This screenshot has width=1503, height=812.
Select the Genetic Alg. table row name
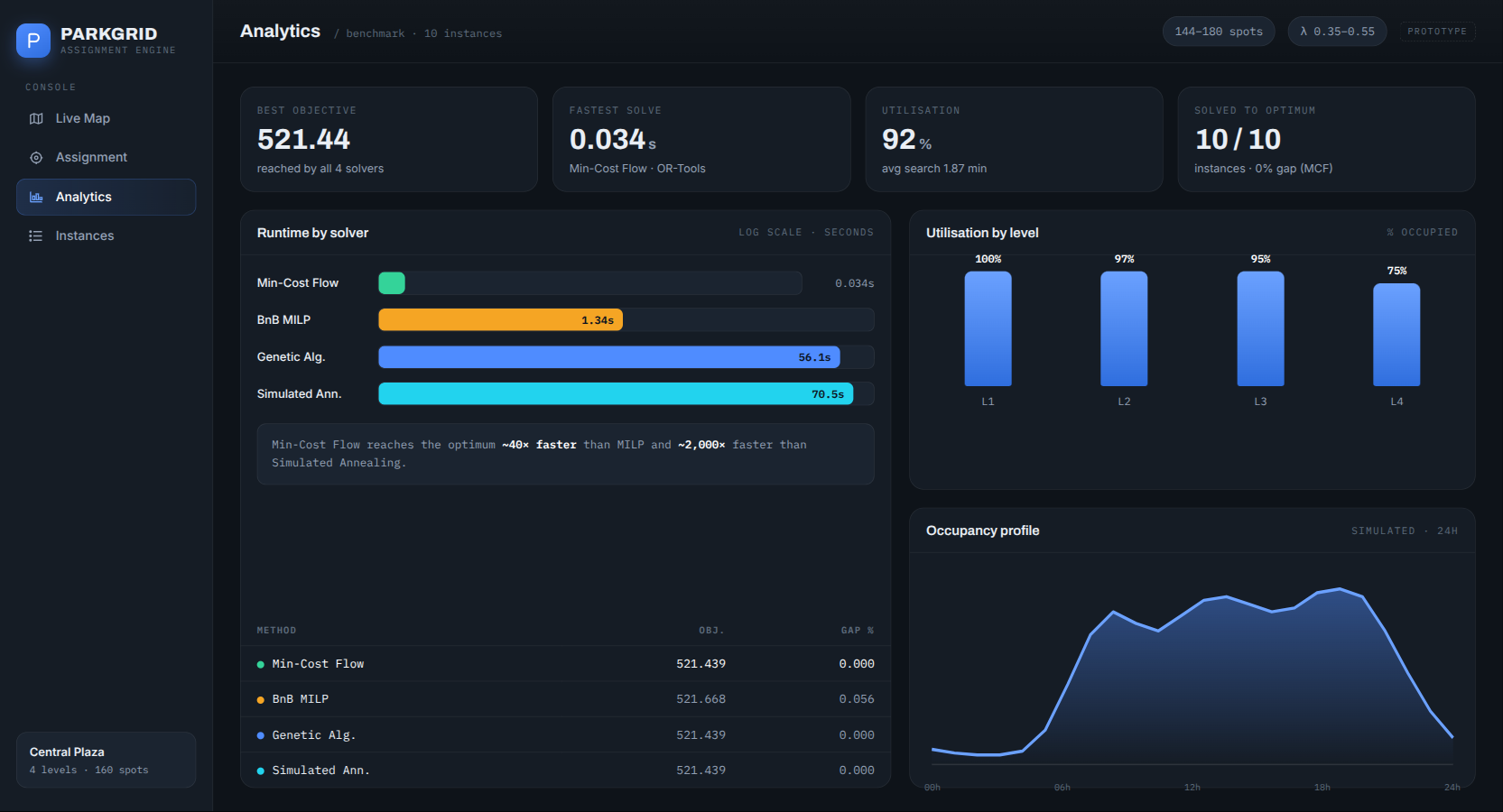click(314, 735)
